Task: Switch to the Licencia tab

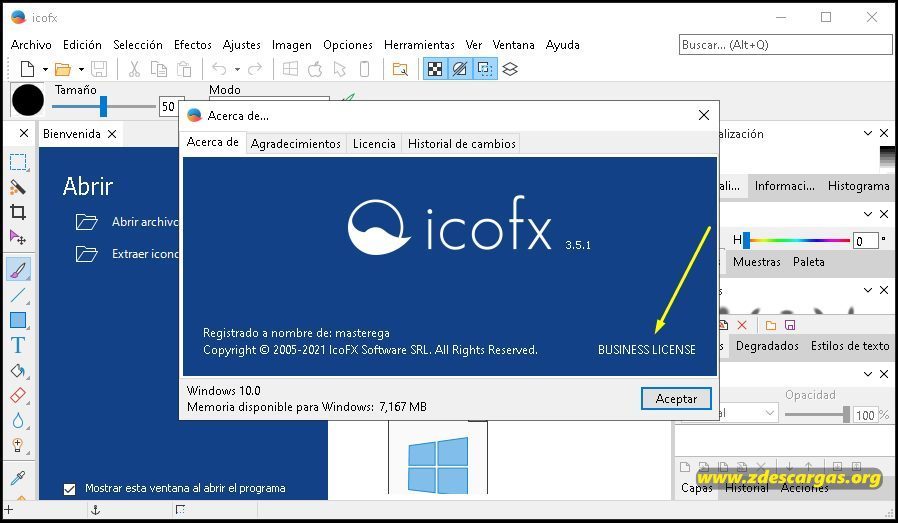Action: click(x=374, y=144)
